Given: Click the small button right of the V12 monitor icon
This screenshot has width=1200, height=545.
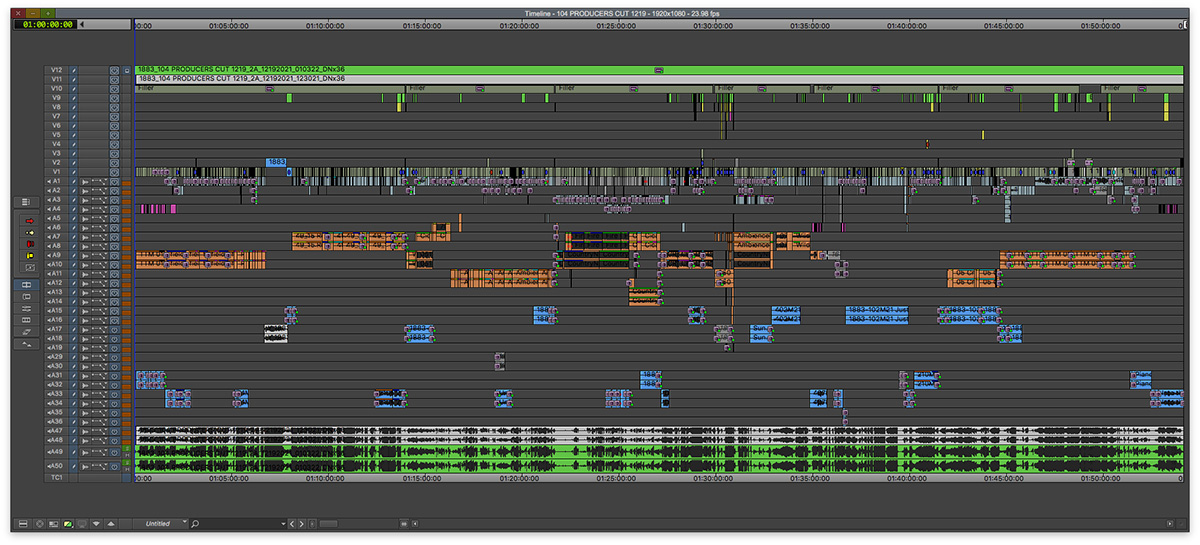Looking at the screenshot, I should [x=126, y=70].
